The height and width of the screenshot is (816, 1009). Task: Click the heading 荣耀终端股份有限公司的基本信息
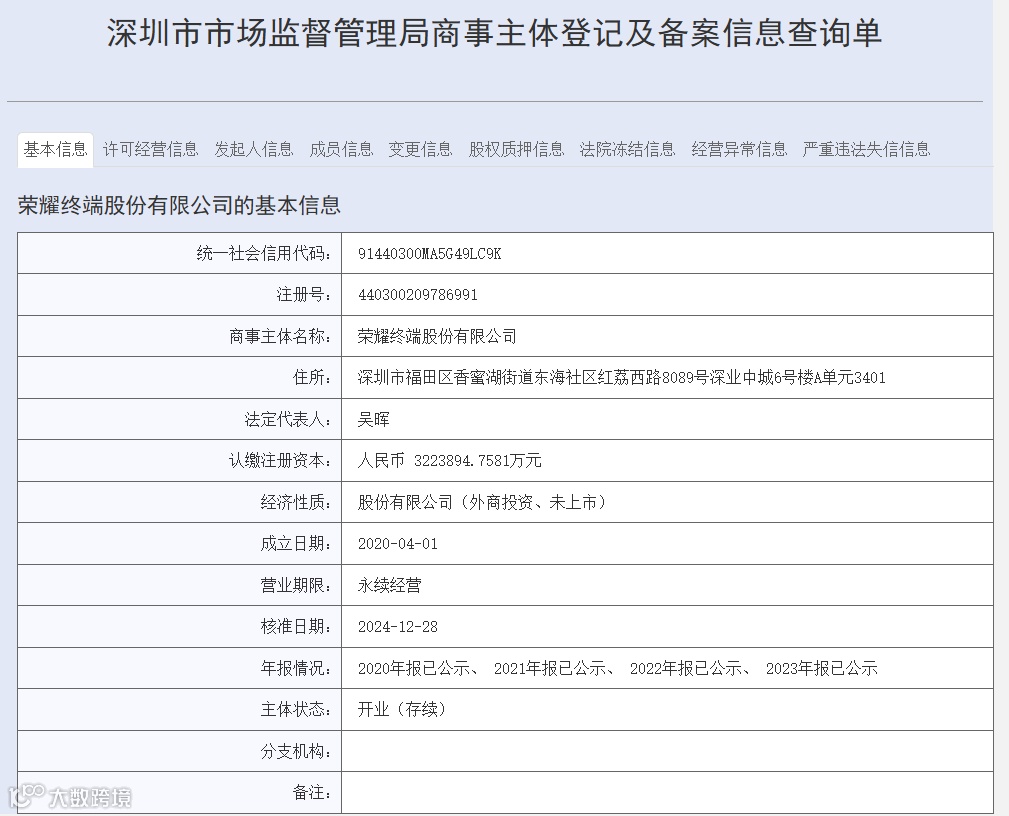[x=179, y=205]
